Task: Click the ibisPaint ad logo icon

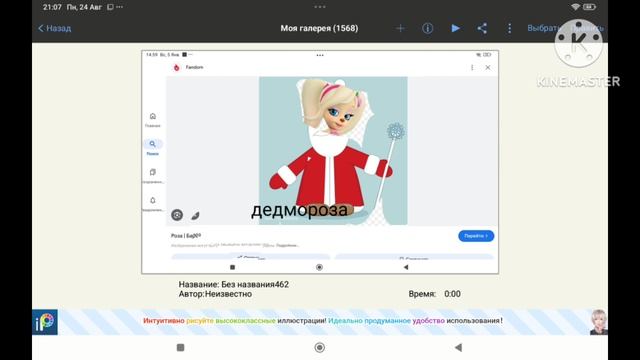Action: pos(45,322)
